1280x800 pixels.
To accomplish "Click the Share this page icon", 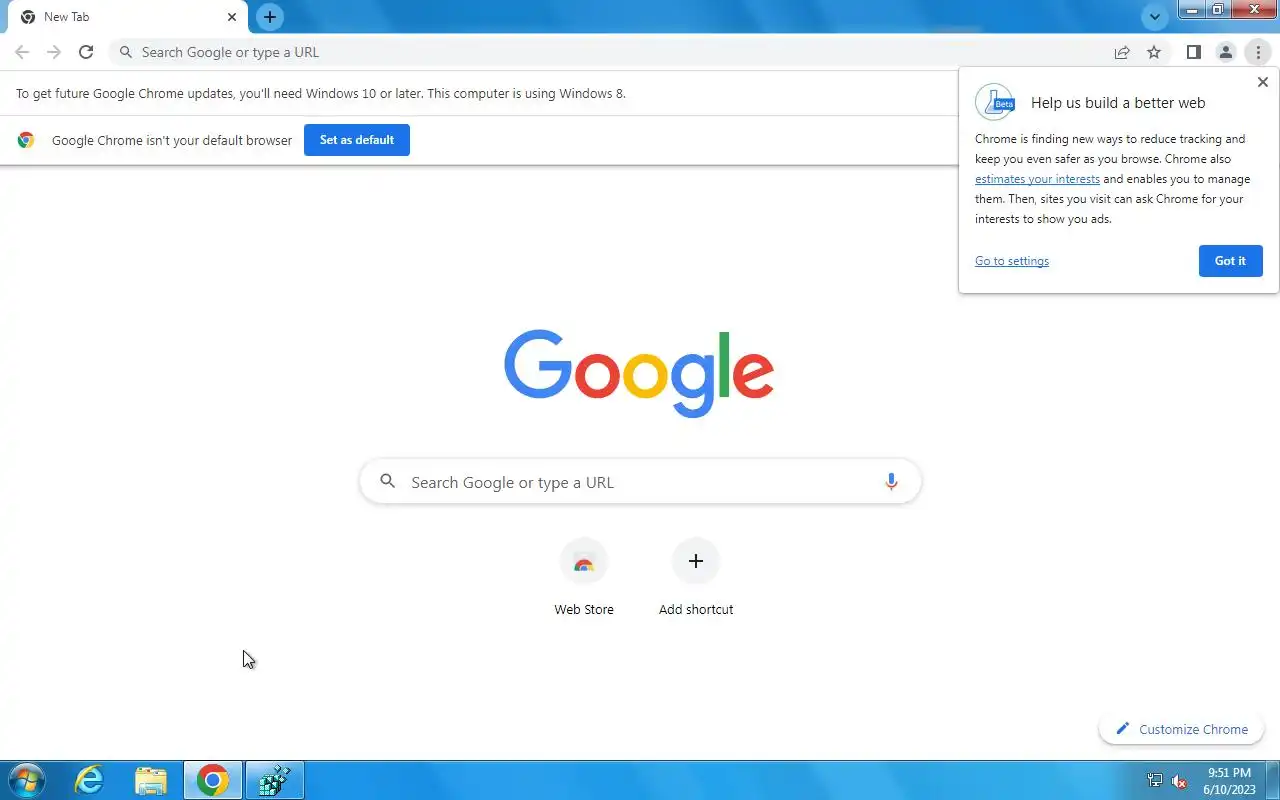I will (x=1122, y=52).
